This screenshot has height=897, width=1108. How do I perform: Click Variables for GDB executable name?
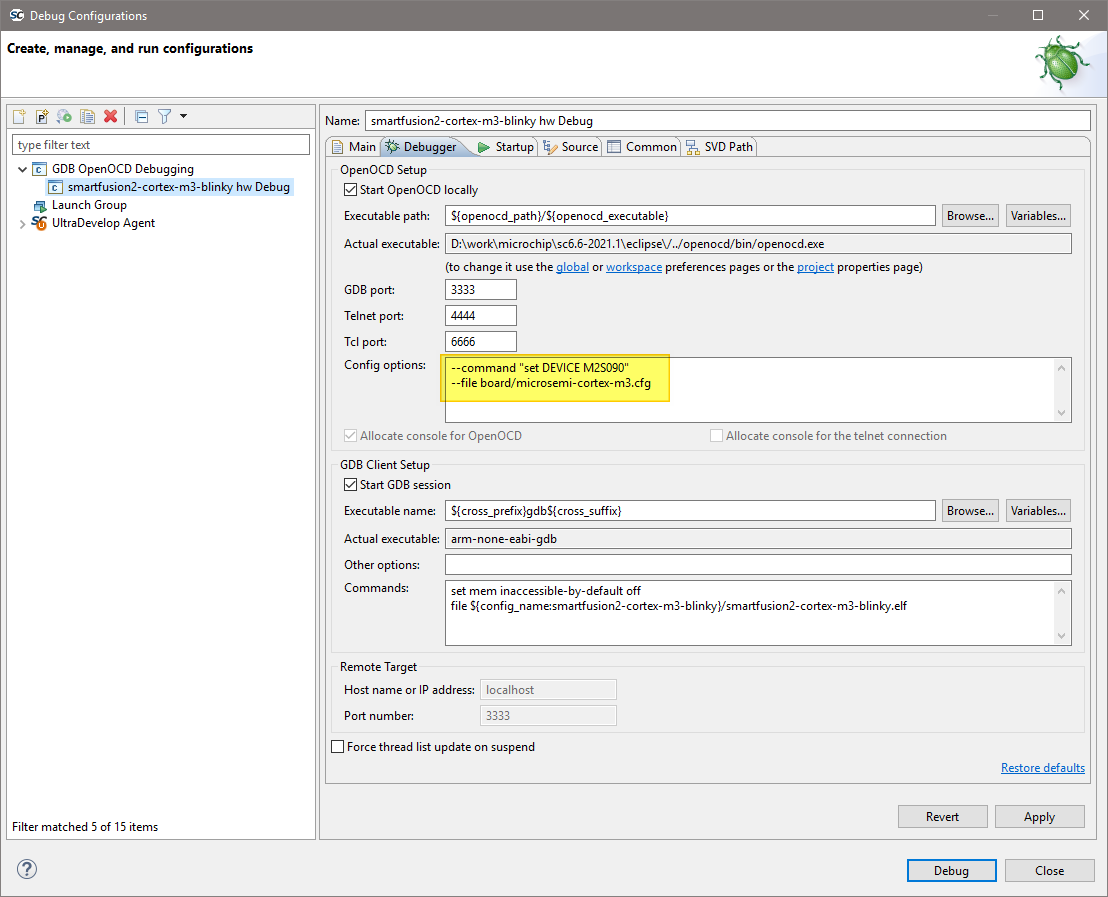pos(1037,510)
